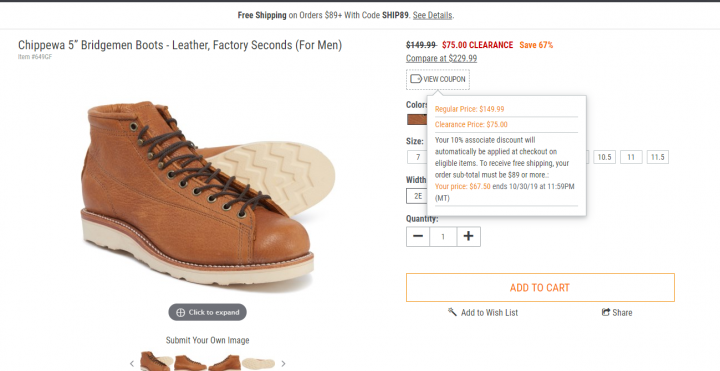Open the Submit Your Own Image link
This screenshot has width=720, height=371.
pyautogui.click(x=208, y=340)
